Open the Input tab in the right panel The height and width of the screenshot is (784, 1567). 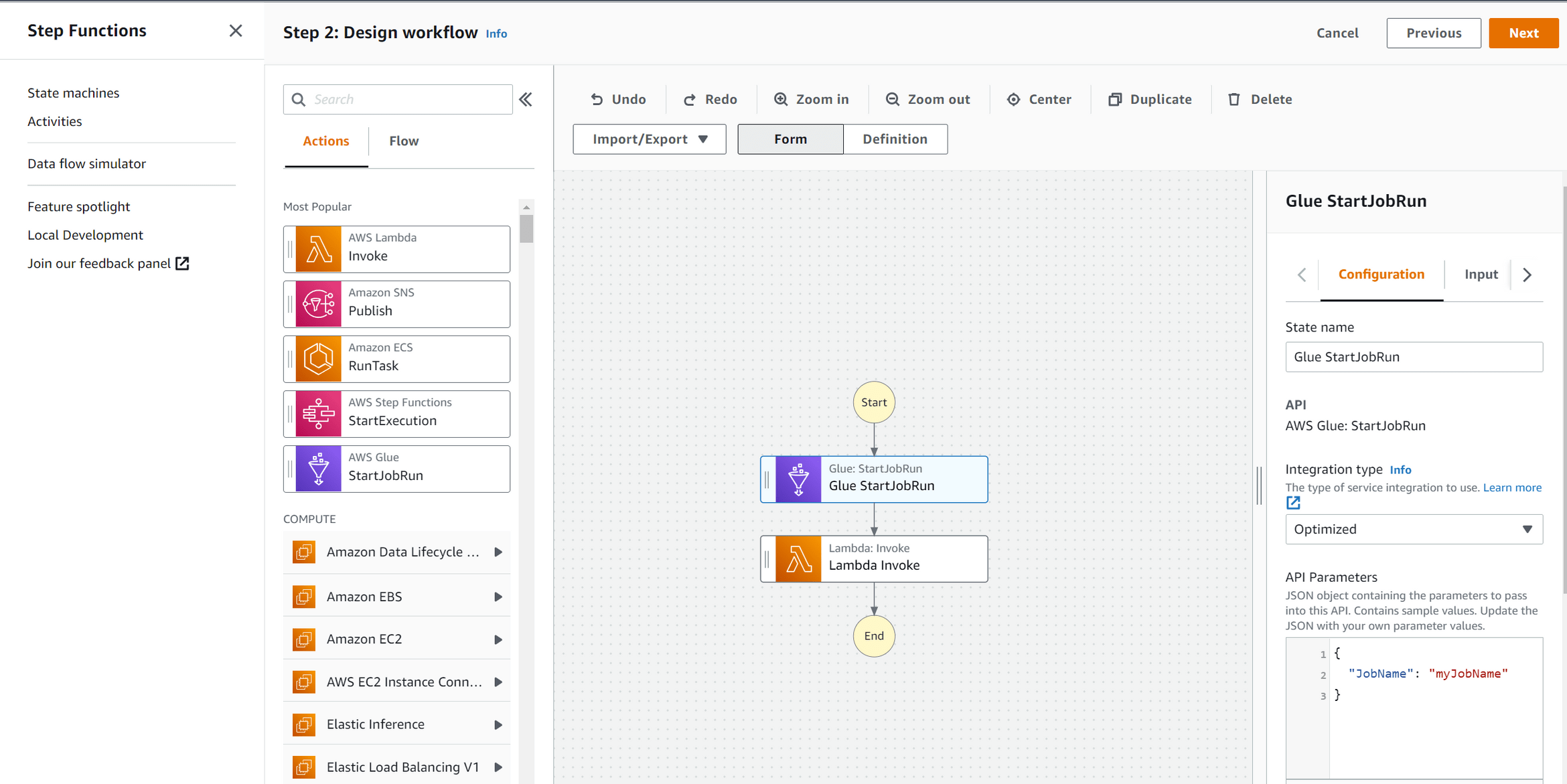[x=1481, y=274]
